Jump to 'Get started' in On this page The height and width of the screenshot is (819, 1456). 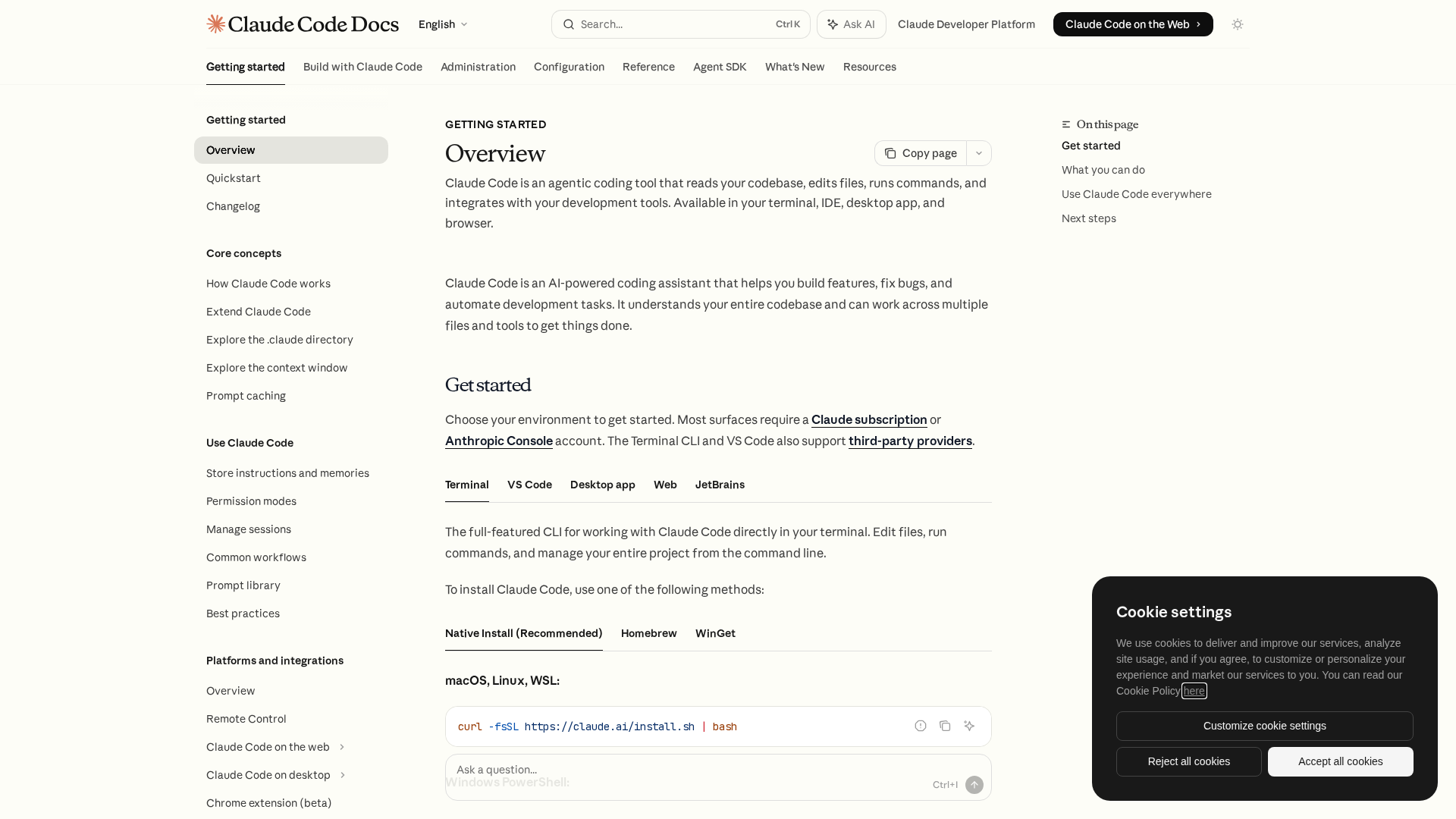click(1090, 146)
